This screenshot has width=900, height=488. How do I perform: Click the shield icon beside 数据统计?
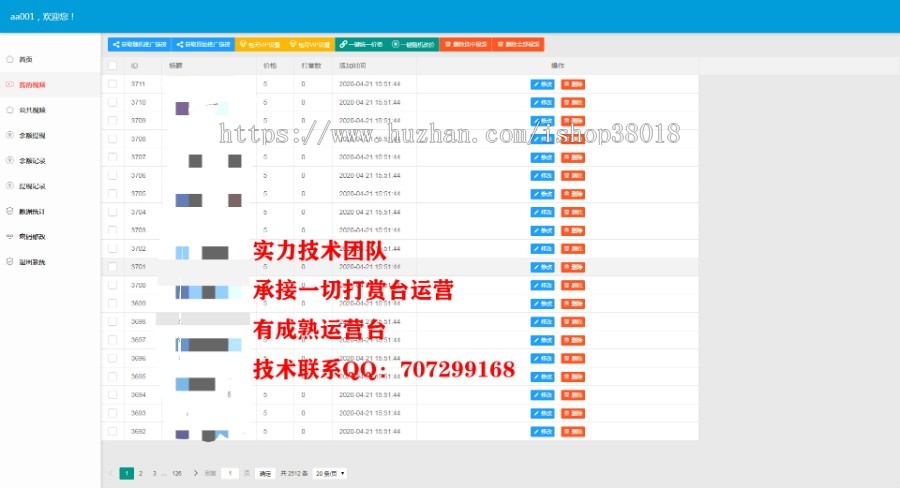[x=10, y=211]
